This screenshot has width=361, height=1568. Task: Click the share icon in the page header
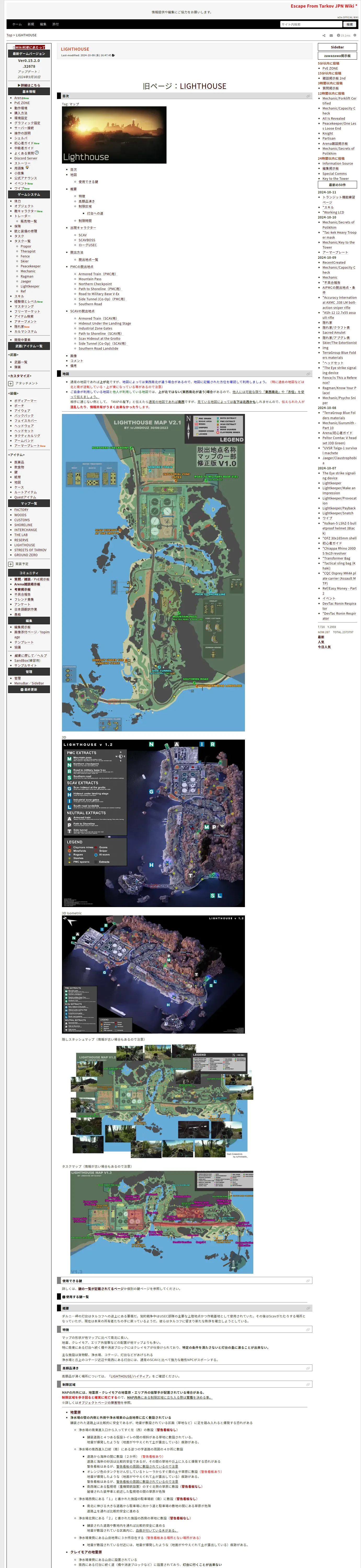click(323, 35)
